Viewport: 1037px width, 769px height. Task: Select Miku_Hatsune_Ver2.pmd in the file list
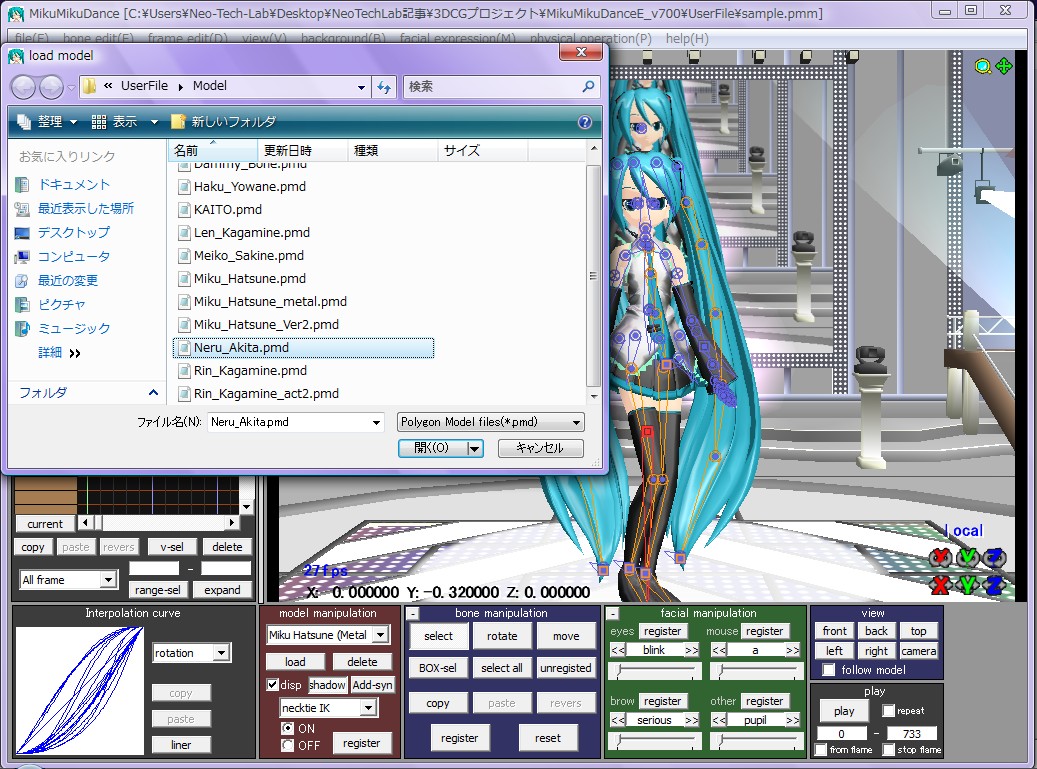(266, 325)
